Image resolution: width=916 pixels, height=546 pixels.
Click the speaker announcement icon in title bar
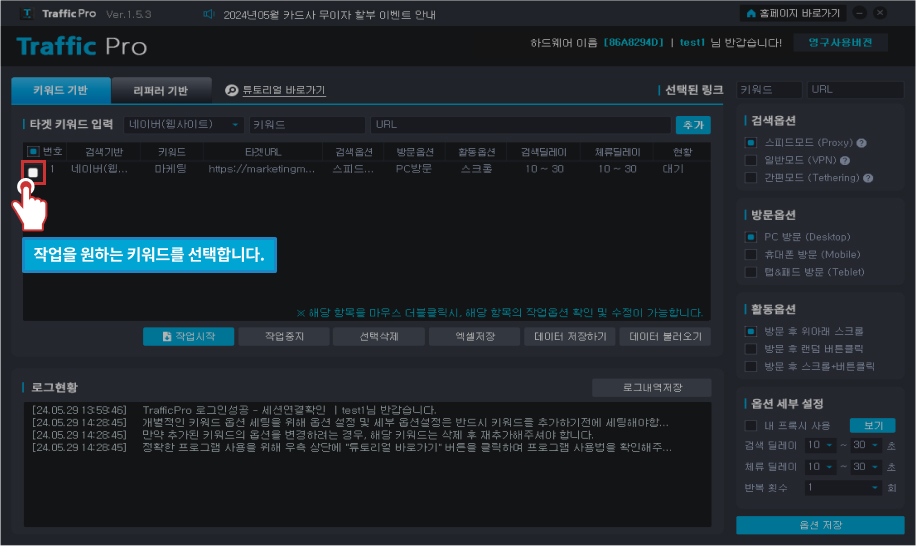click(208, 14)
